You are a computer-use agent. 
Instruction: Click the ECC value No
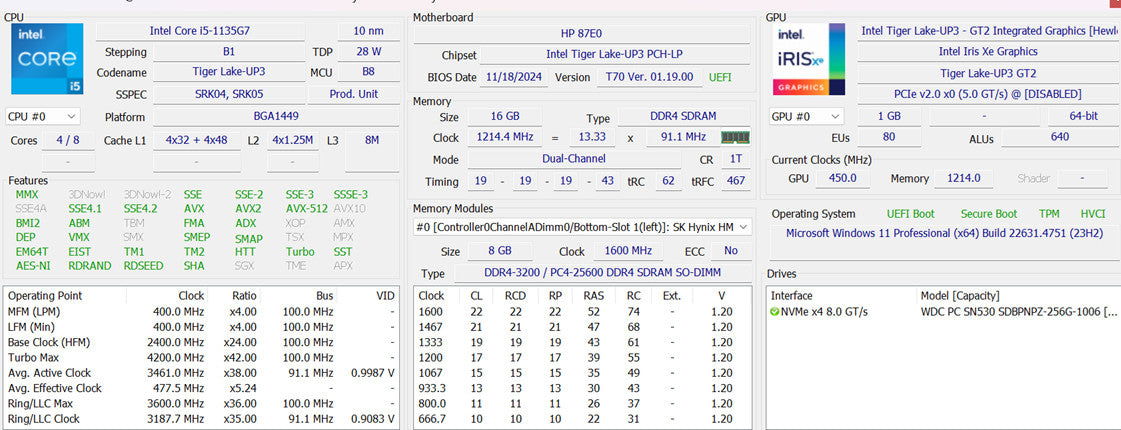[731, 251]
